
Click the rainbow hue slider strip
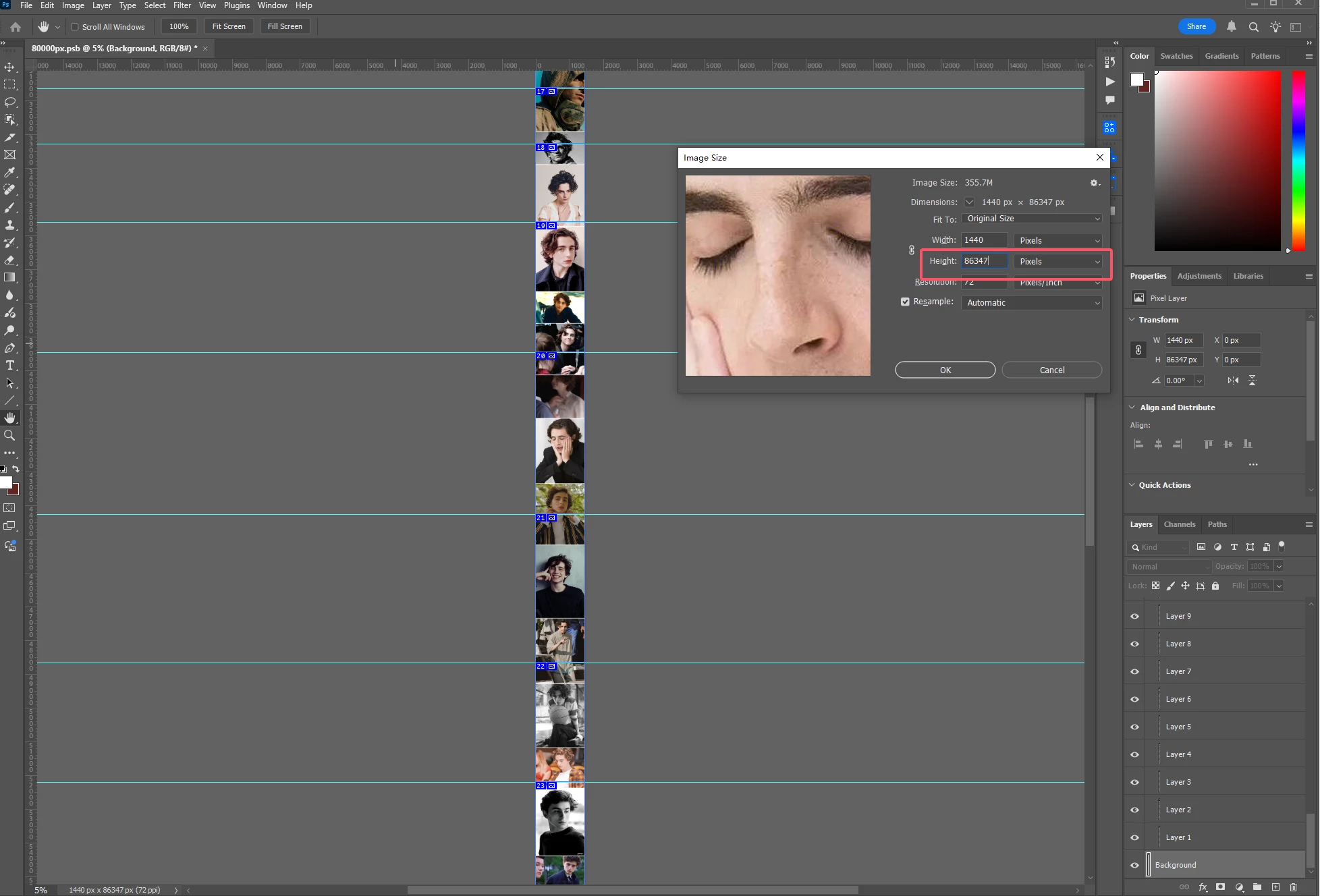pyautogui.click(x=1298, y=161)
